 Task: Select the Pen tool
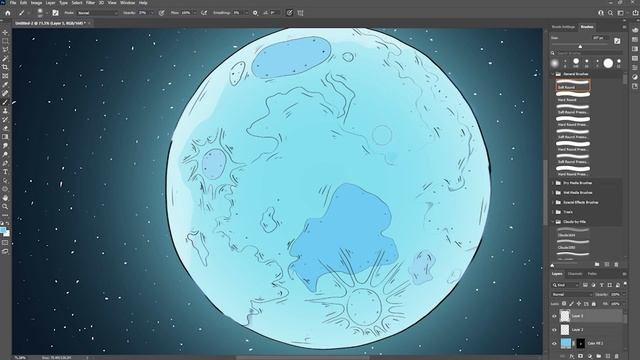[x=5, y=163]
